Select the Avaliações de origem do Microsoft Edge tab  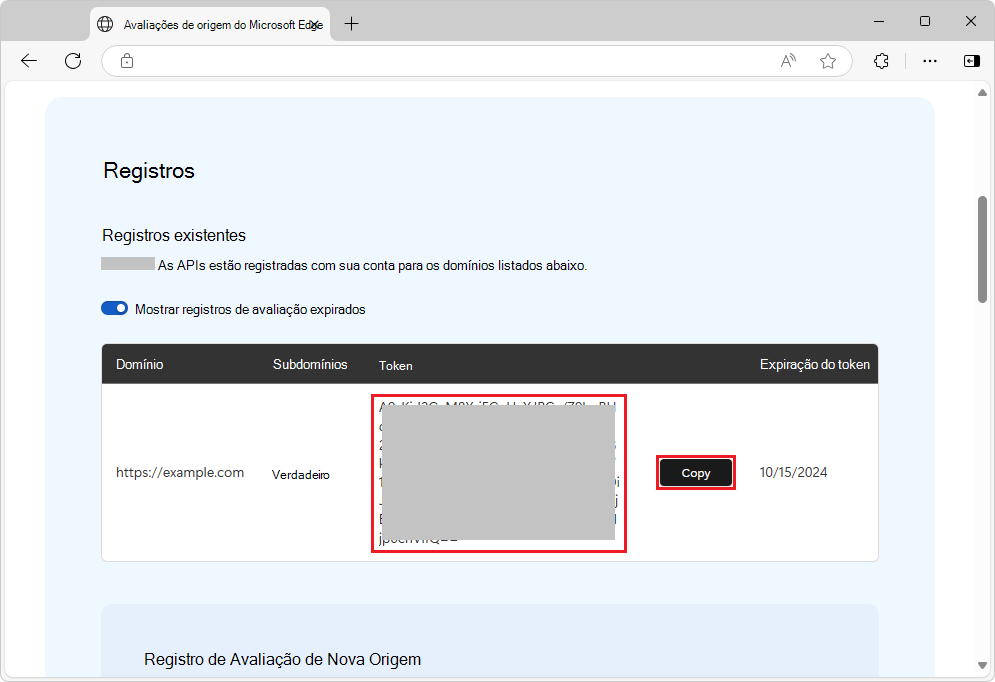210,22
